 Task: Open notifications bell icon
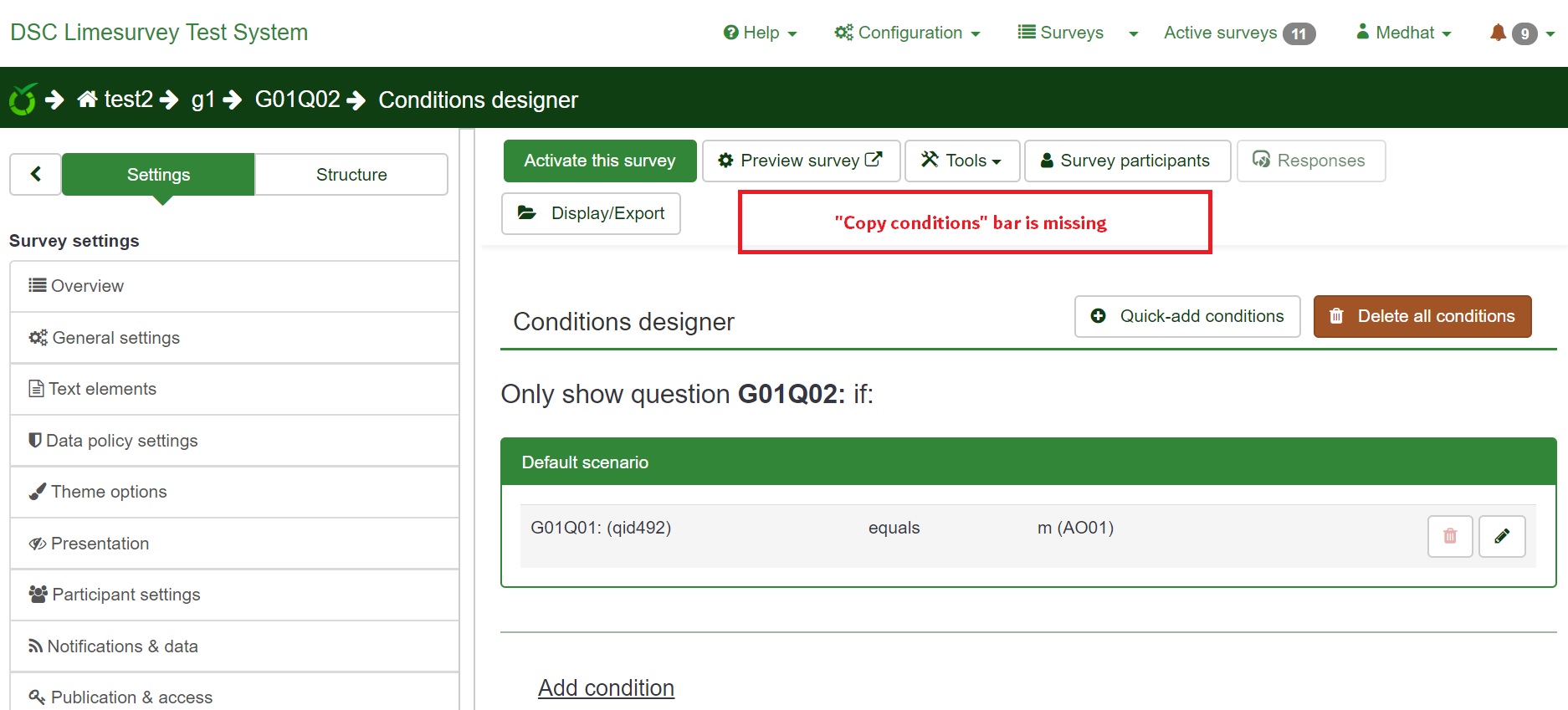point(1498,33)
